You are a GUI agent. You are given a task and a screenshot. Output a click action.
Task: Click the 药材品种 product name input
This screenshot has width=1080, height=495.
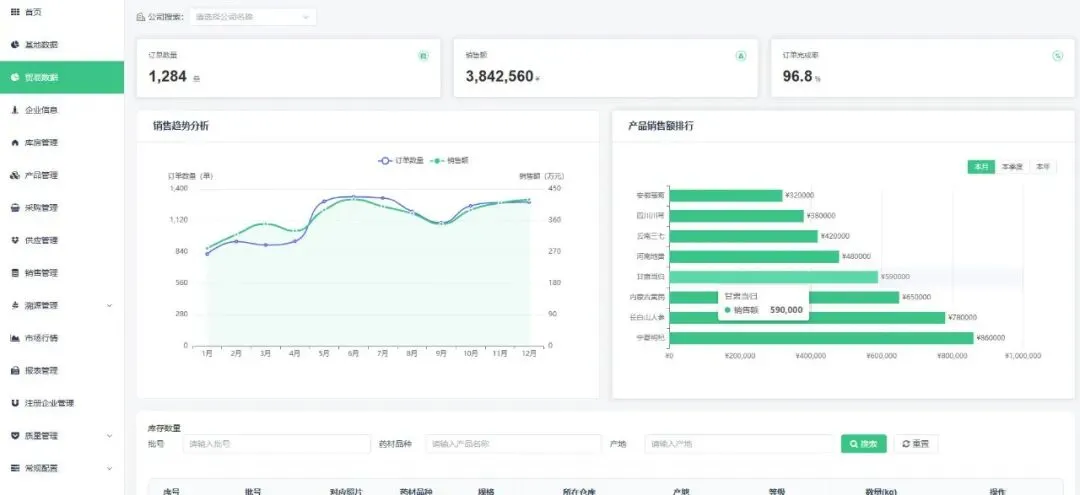click(513, 444)
